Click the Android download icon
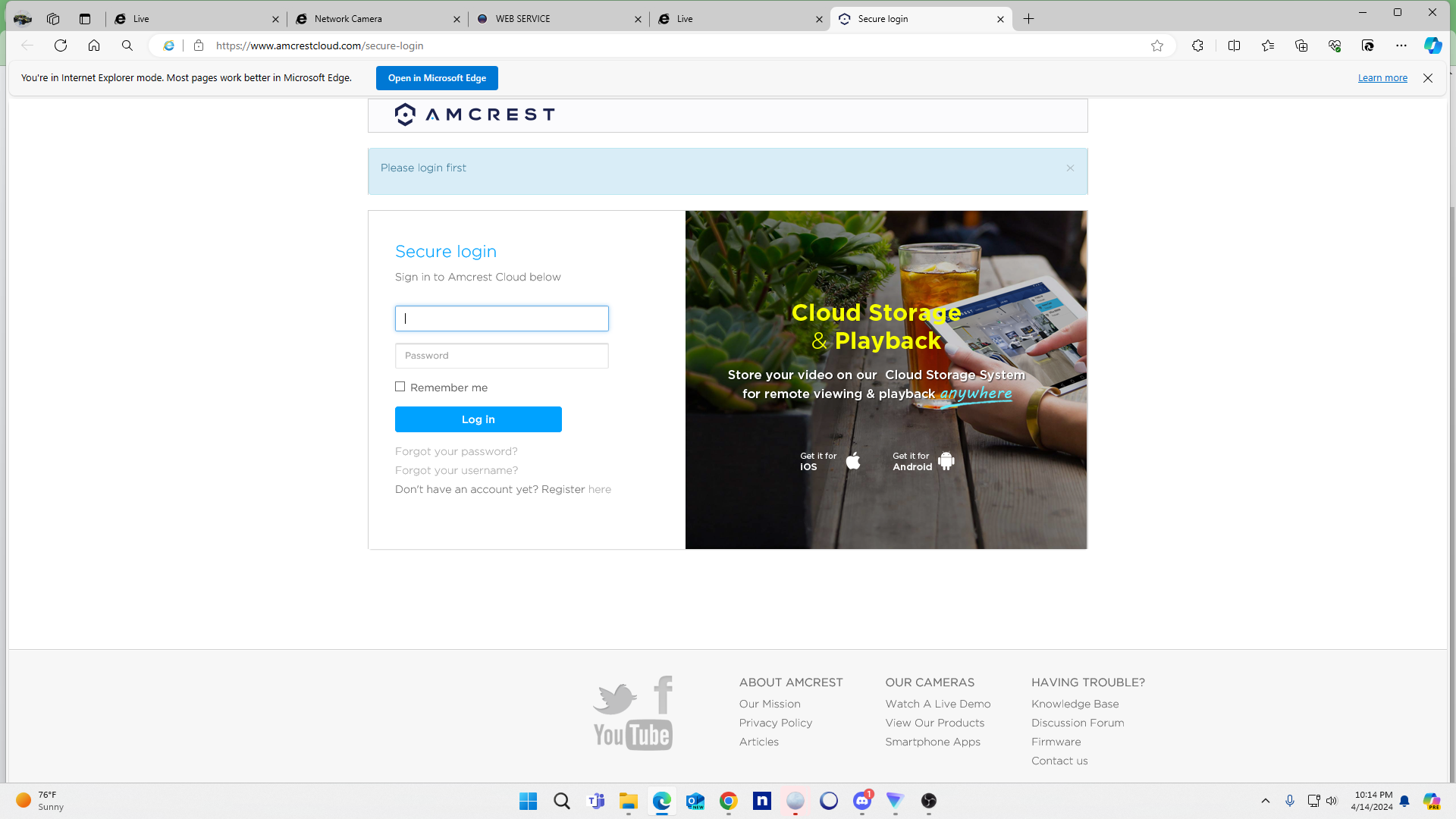 click(947, 460)
